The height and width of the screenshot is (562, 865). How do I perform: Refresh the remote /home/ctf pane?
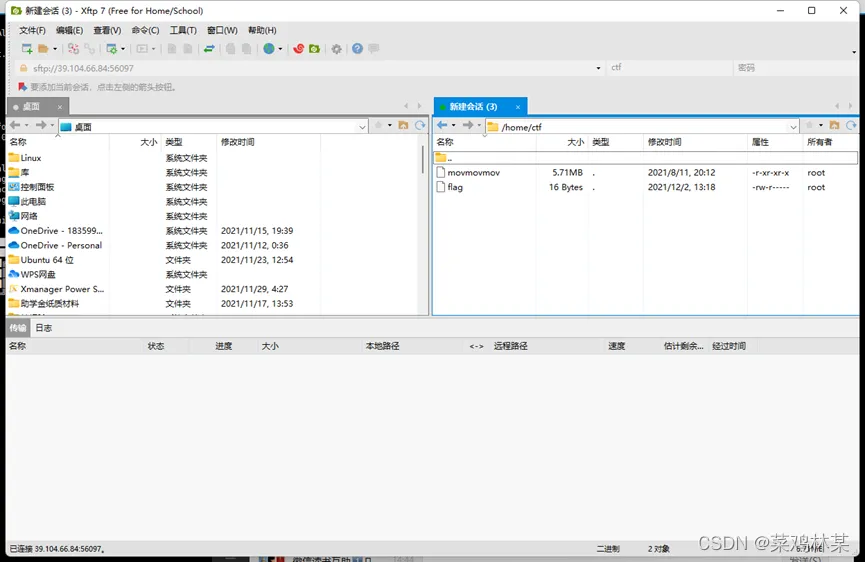pyautogui.click(x=851, y=126)
